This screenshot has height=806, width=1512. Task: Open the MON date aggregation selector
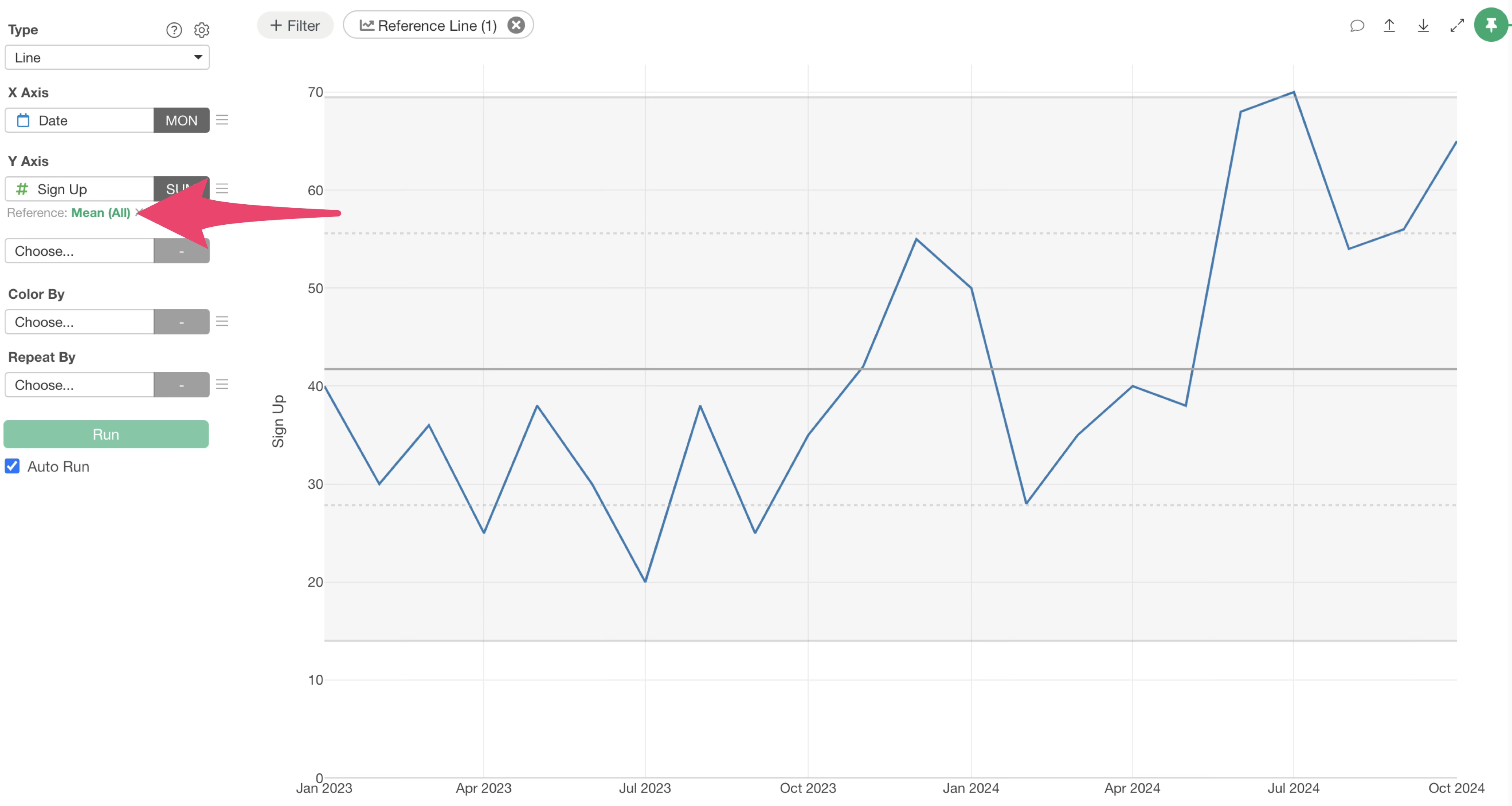coord(181,120)
